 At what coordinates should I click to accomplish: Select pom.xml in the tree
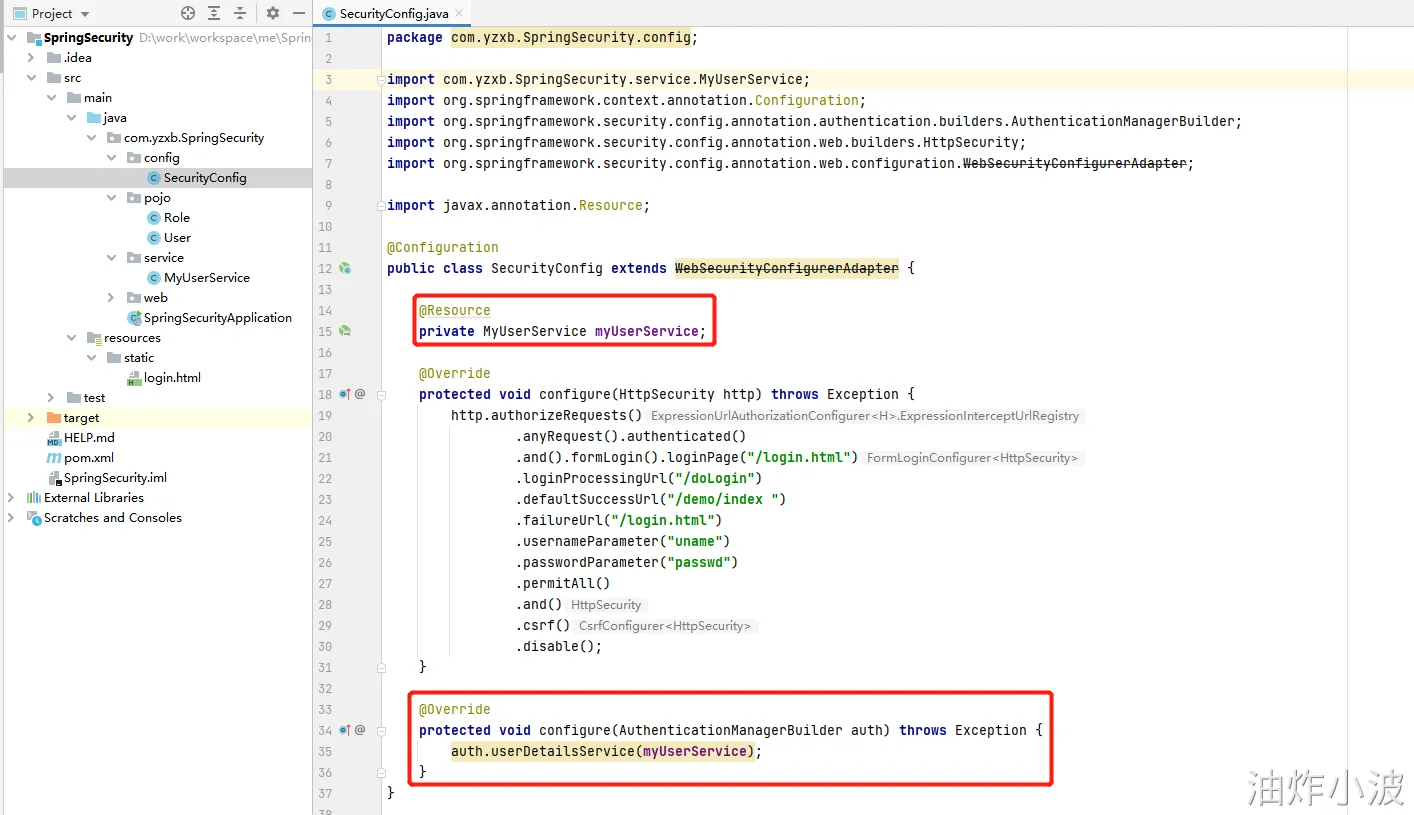point(89,458)
